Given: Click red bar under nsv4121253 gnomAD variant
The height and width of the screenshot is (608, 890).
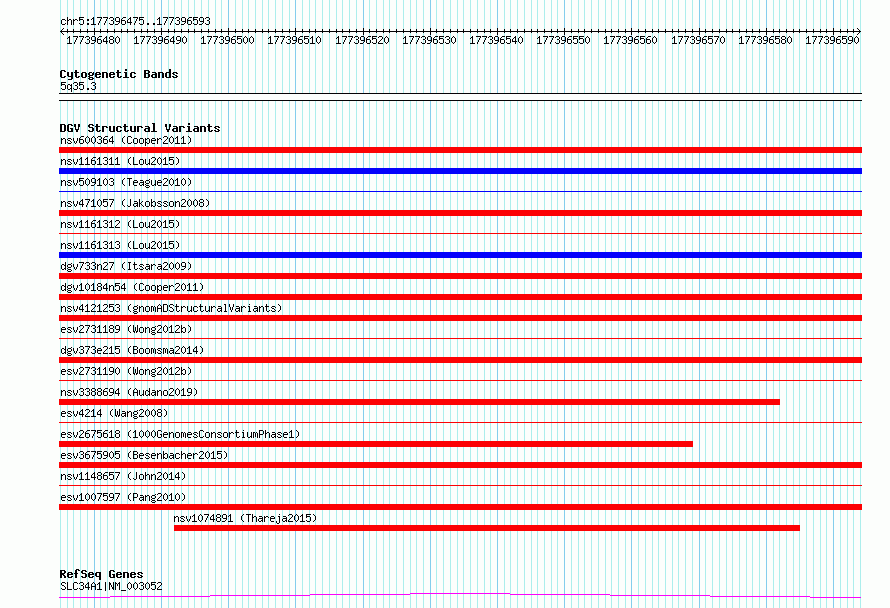Looking at the screenshot, I should 460,318.
